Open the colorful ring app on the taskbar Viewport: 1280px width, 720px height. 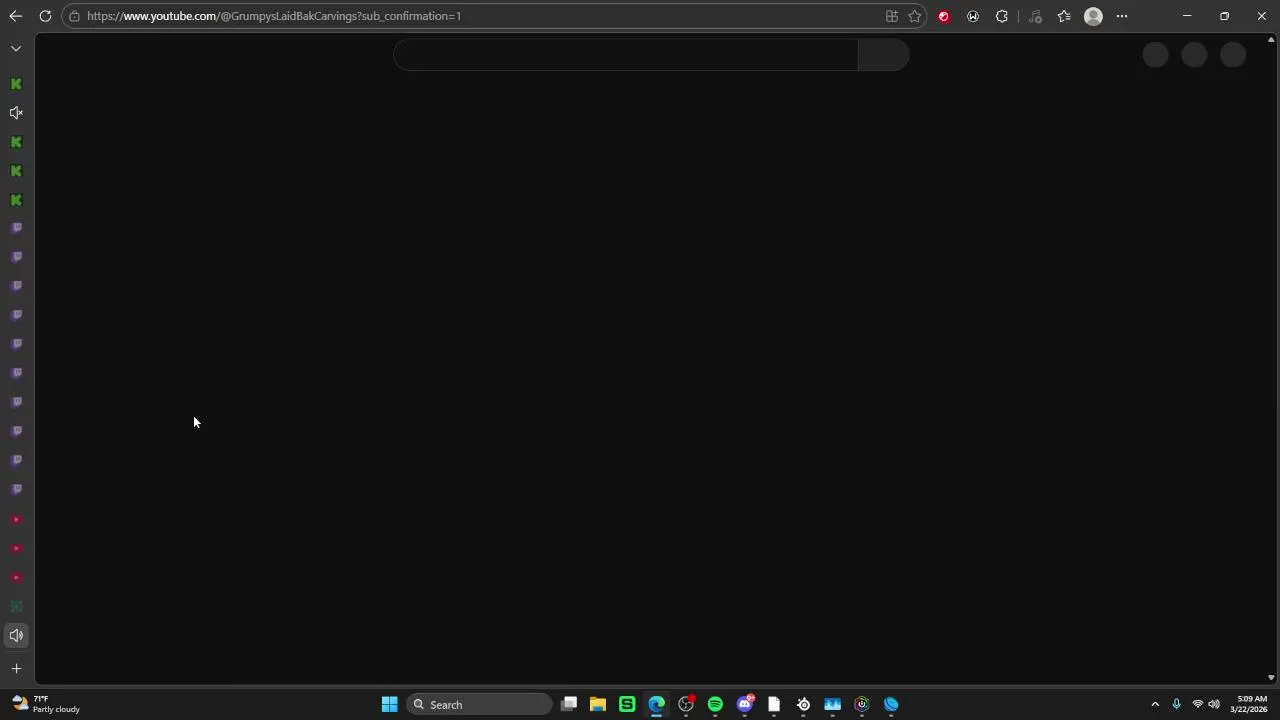(x=862, y=705)
